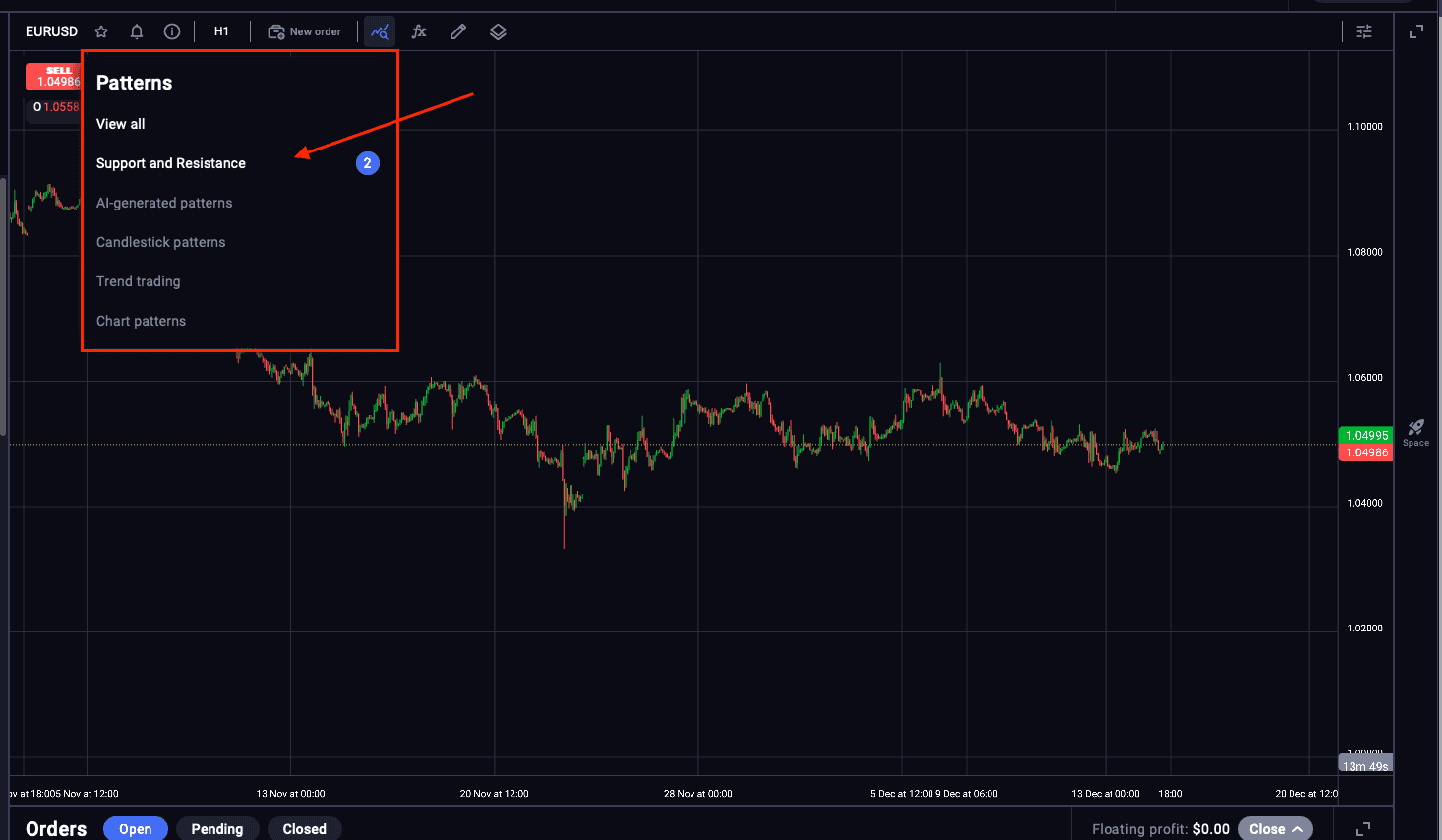
Task: Click the info icon next to EURUSD
Action: coord(172,30)
